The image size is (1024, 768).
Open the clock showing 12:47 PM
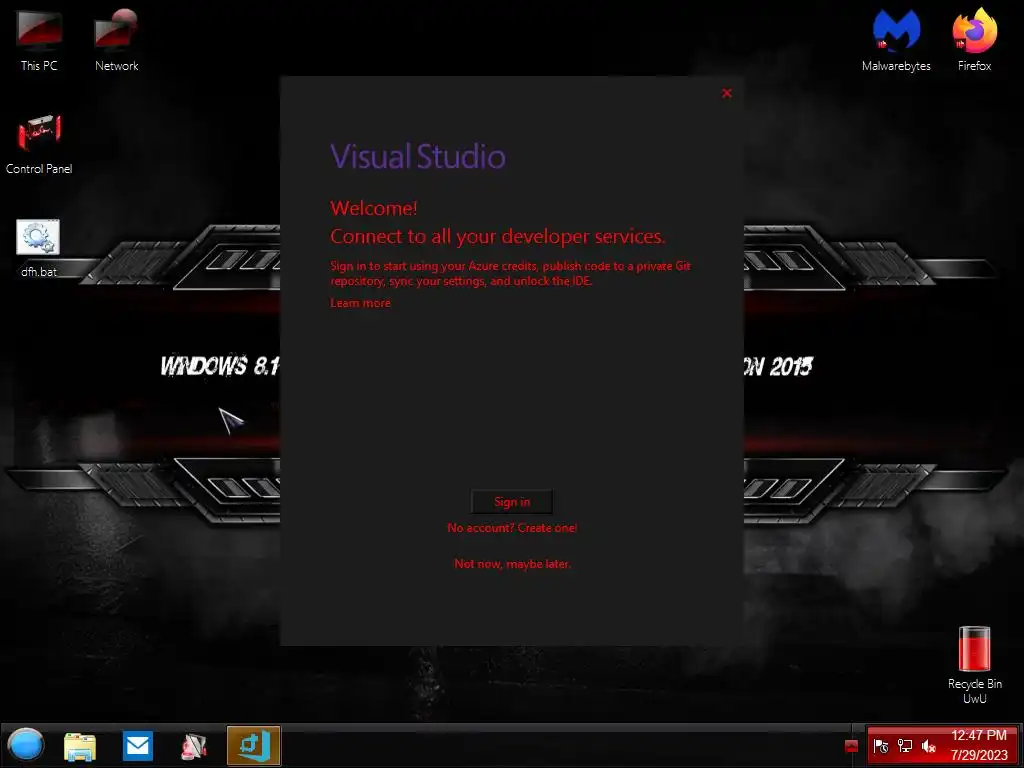[978, 745]
